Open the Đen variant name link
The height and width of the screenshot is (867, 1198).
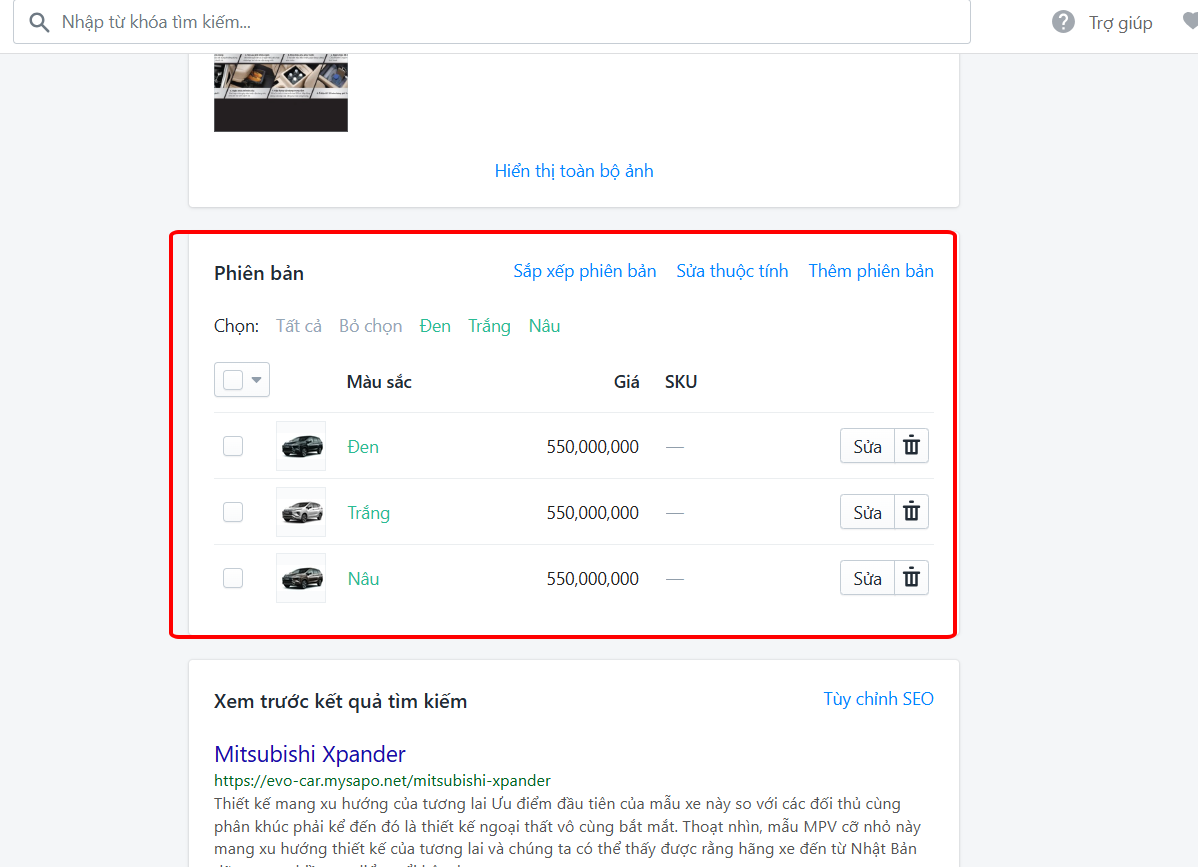click(x=363, y=447)
